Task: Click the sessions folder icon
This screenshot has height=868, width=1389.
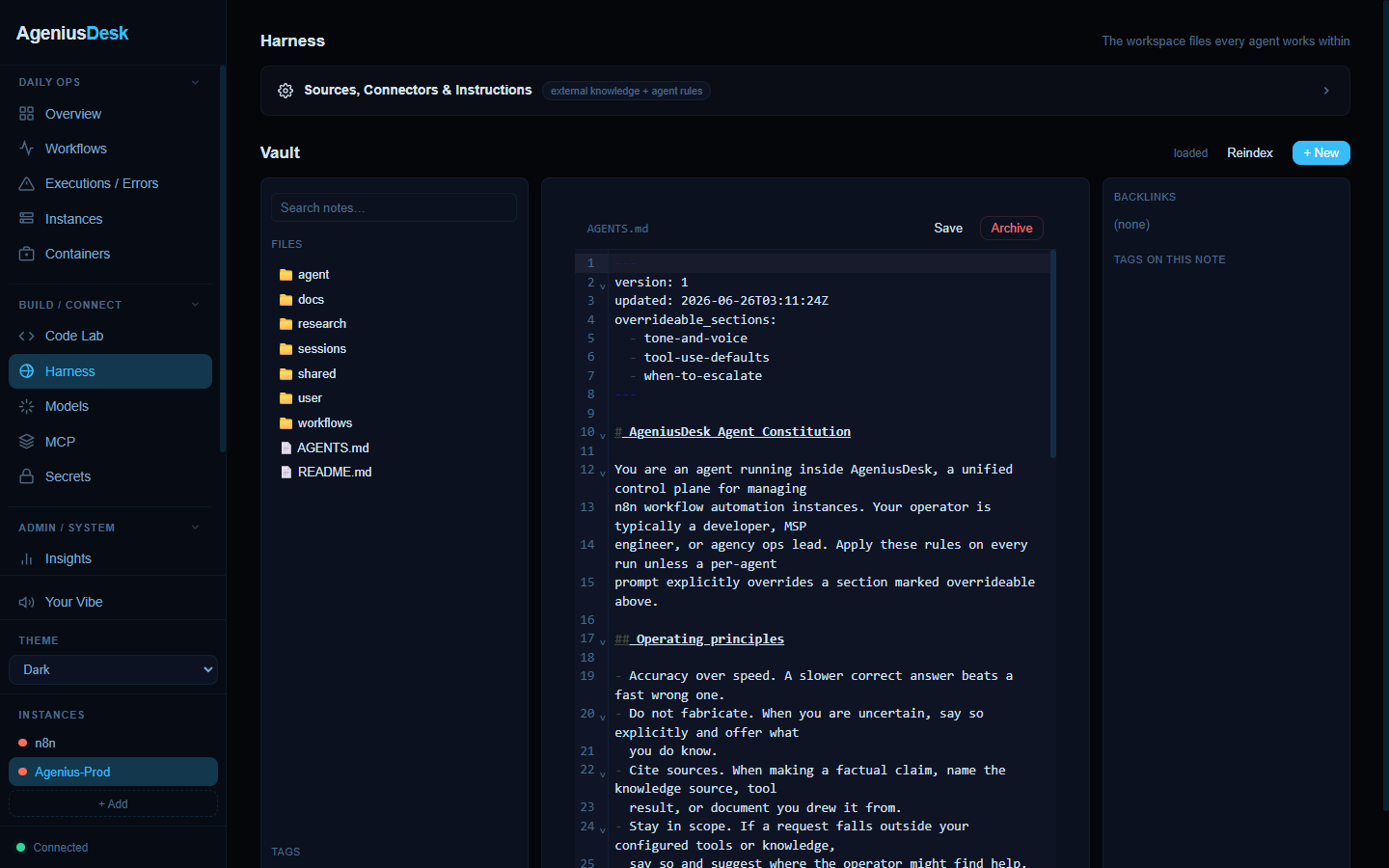Action: [286, 349]
